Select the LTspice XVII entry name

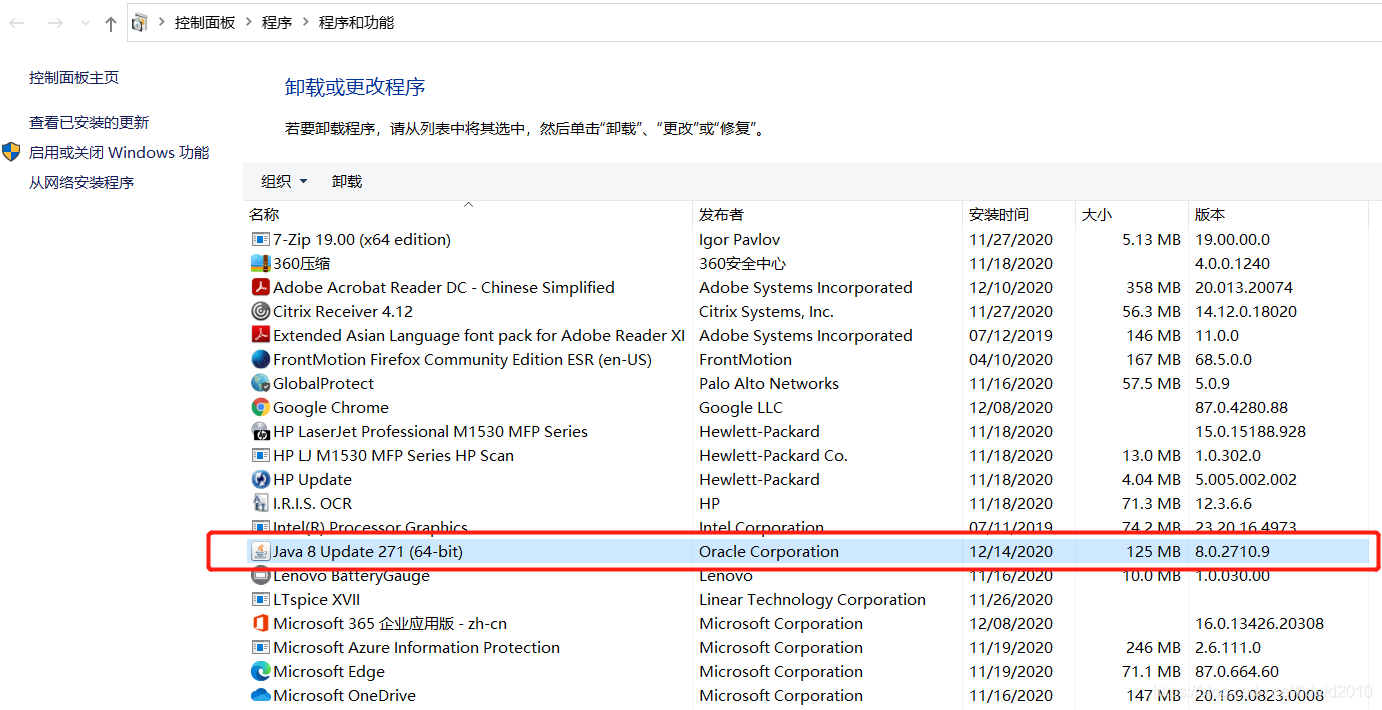(316, 600)
